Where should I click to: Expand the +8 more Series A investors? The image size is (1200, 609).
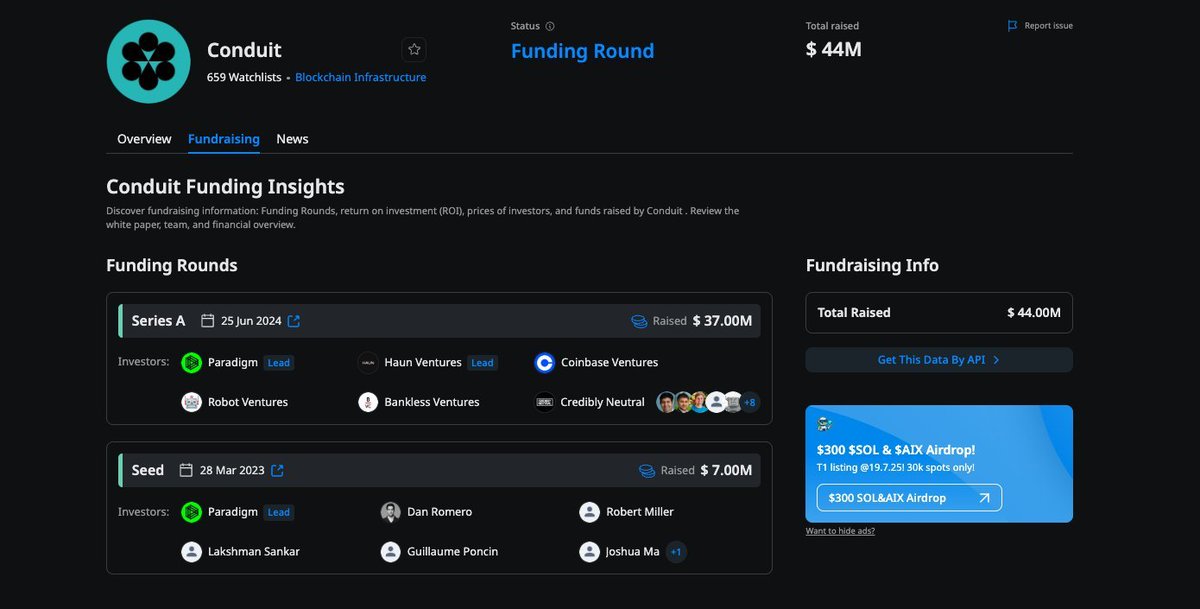749,402
